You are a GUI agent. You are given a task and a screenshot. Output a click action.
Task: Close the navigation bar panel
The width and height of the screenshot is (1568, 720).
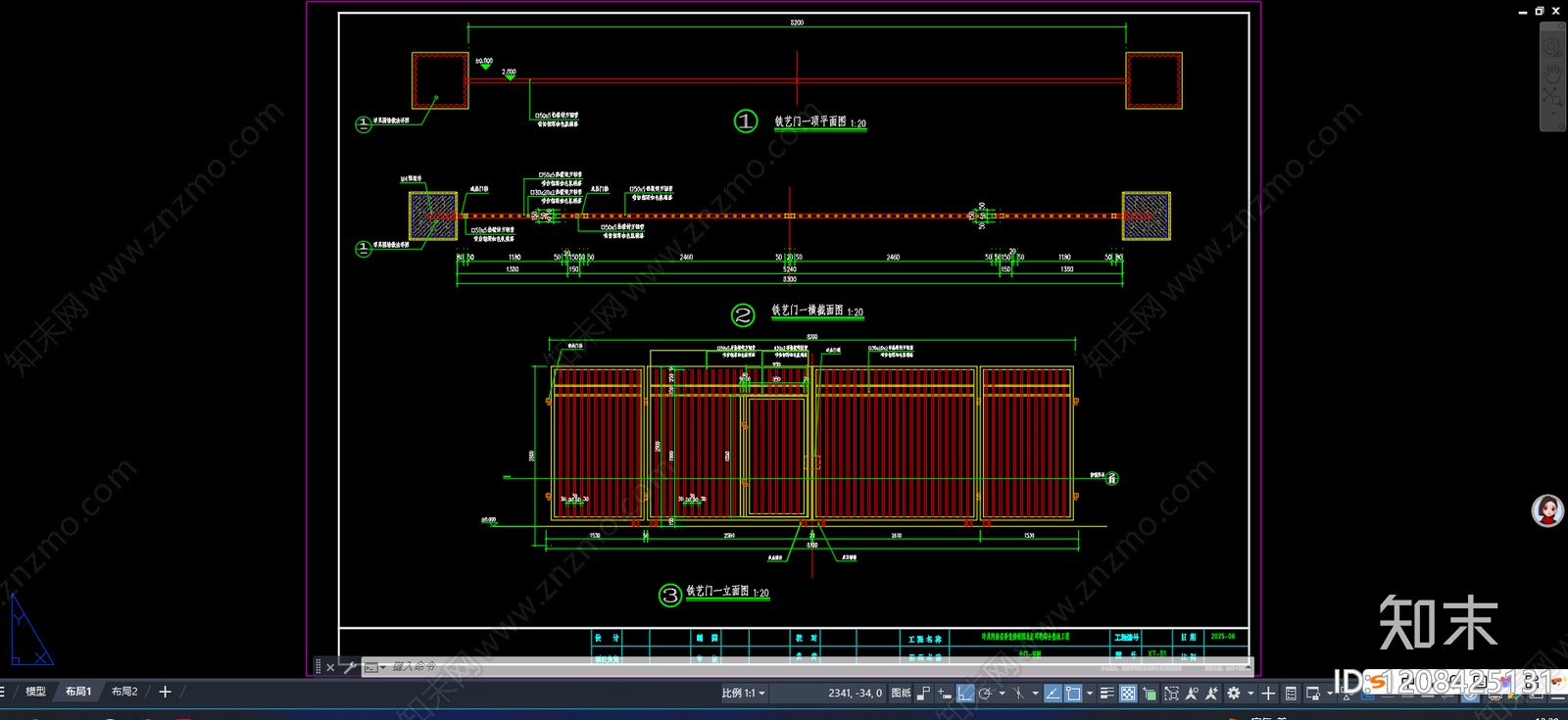click(x=1561, y=25)
